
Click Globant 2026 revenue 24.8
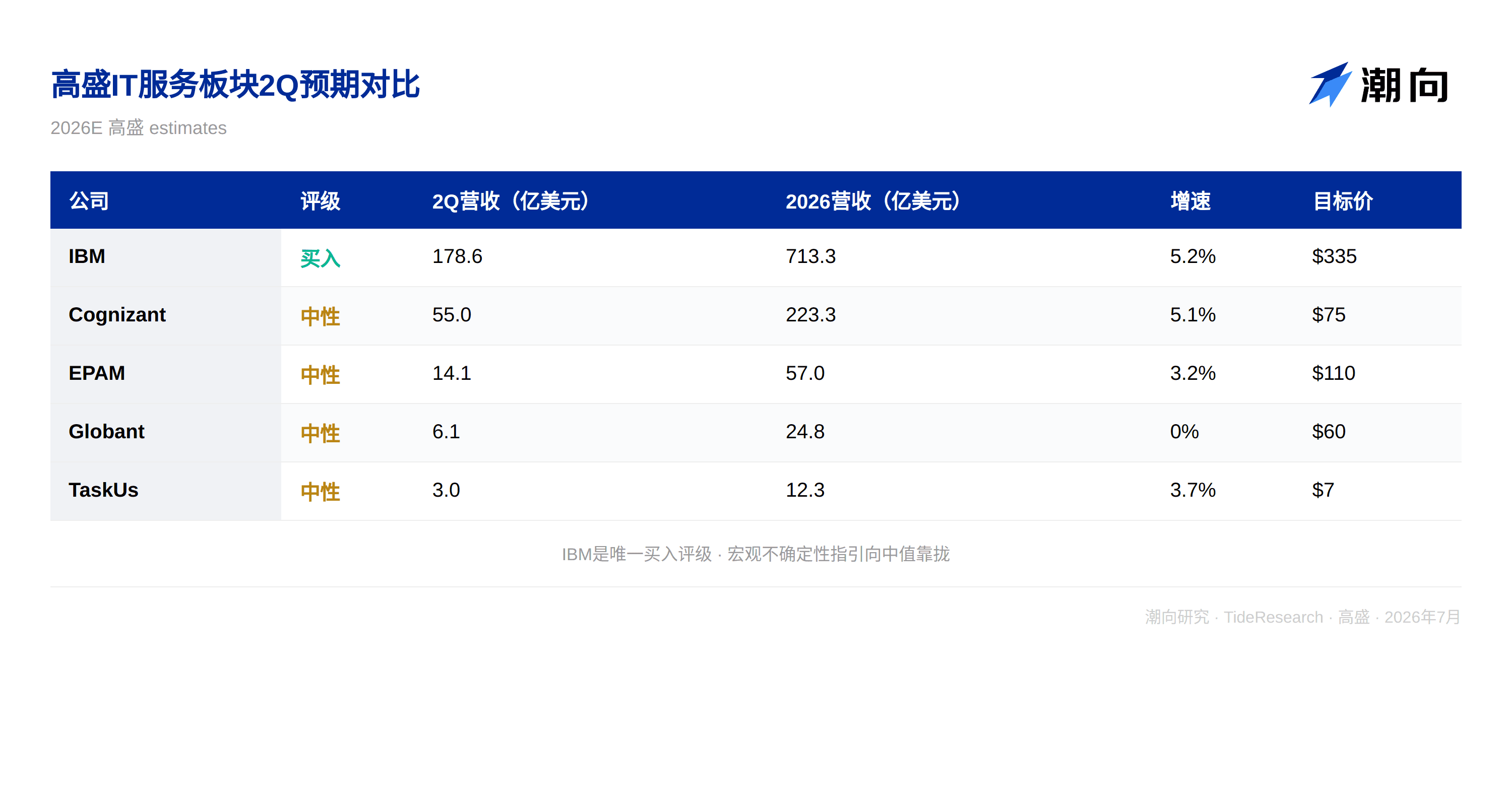click(805, 432)
